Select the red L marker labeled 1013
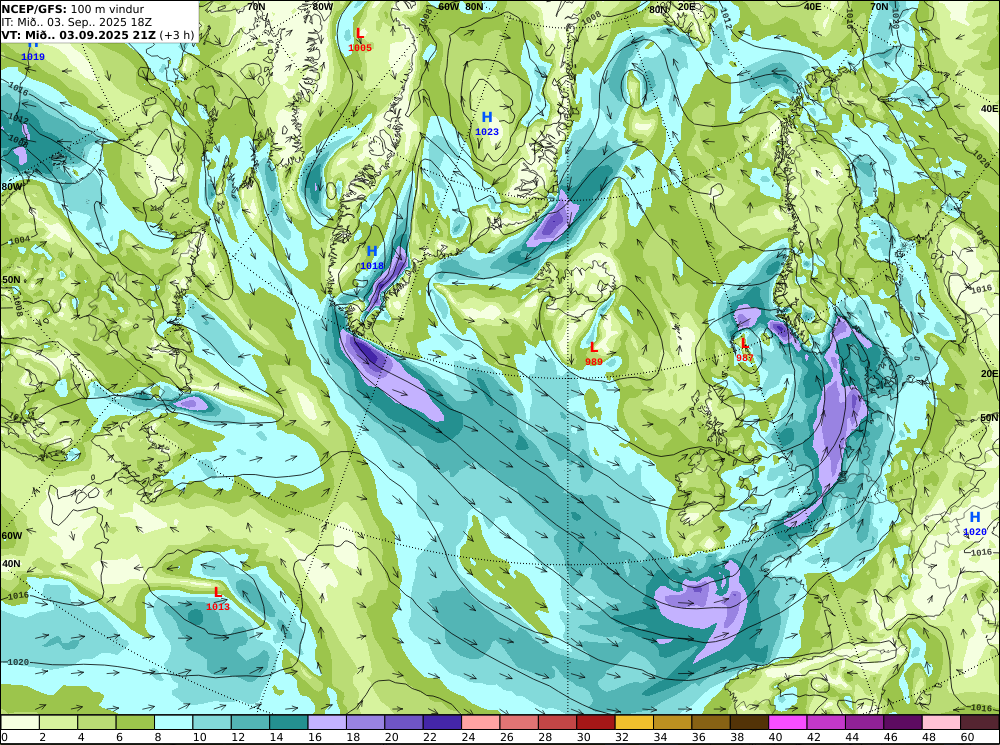Image resolution: width=1000 pixels, height=745 pixels. pyautogui.click(x=217, y=593)
